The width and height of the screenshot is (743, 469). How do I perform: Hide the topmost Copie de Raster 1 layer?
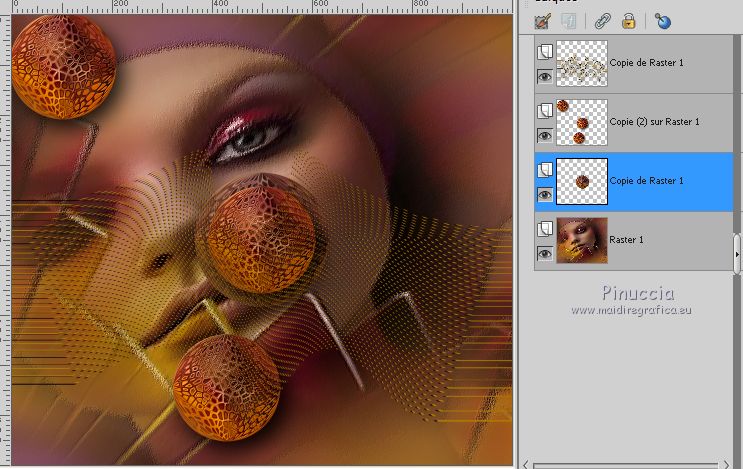pyautogui.click(x=545, y=76)
